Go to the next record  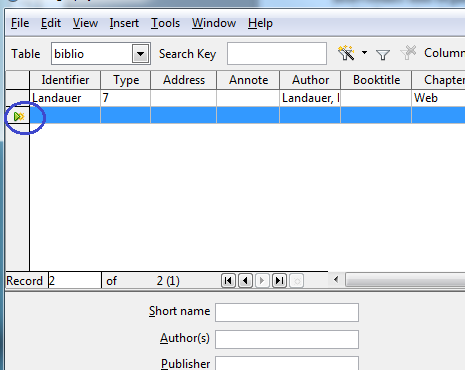coord(262,281)
